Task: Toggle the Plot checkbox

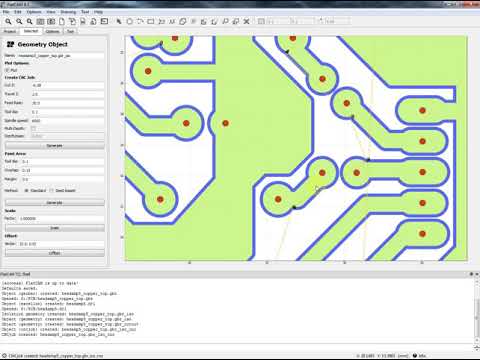Action: [x=7, y=70]
